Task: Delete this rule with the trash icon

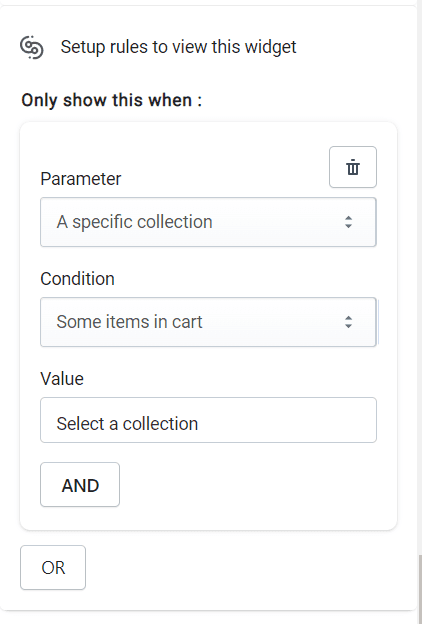Action: (353, 167)
